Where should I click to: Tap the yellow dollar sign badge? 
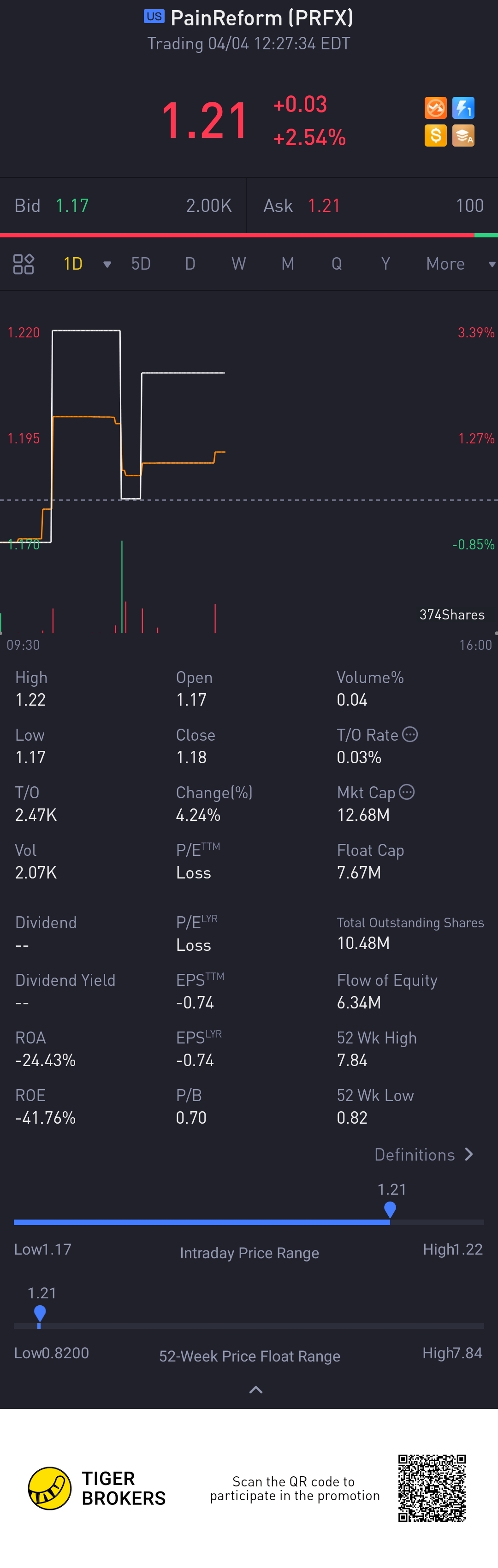(x=435, y=135)
